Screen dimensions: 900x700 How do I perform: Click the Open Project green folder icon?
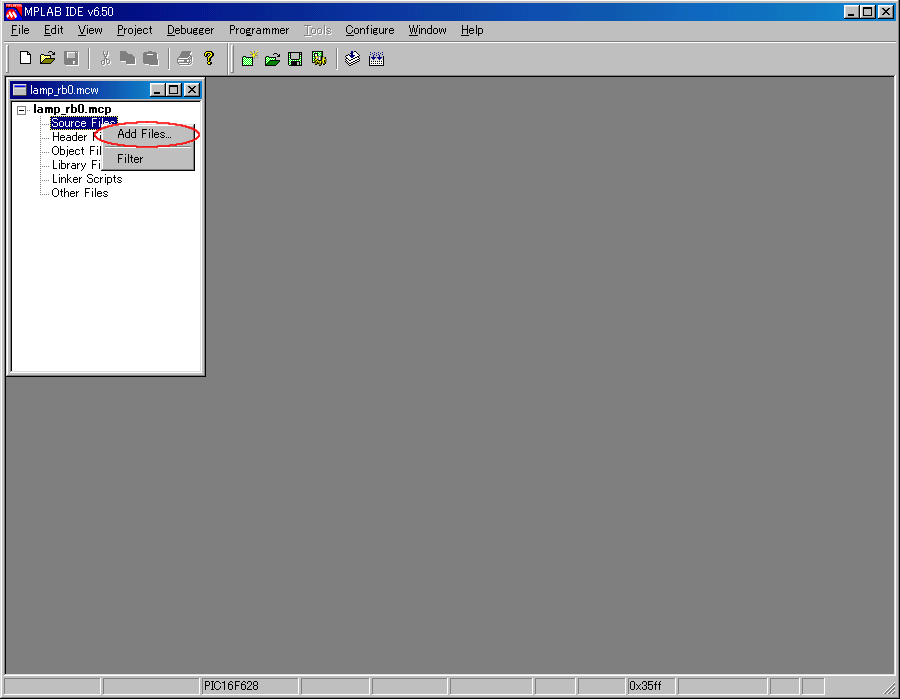[273, 59]
